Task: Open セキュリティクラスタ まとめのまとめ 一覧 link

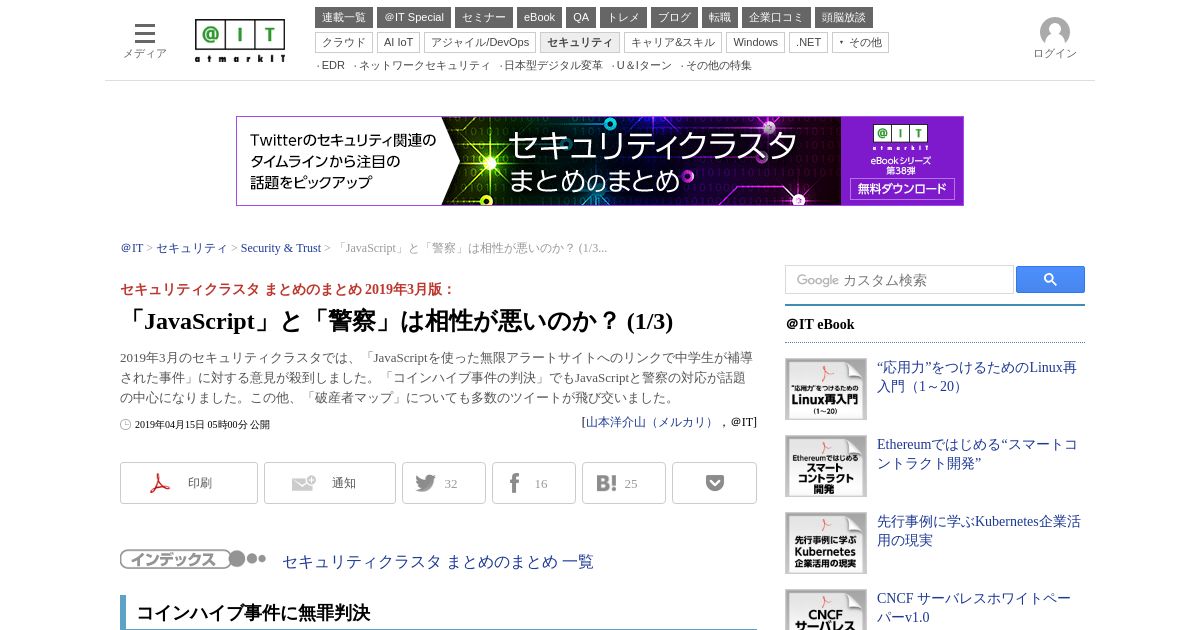Action: point(438,562)
